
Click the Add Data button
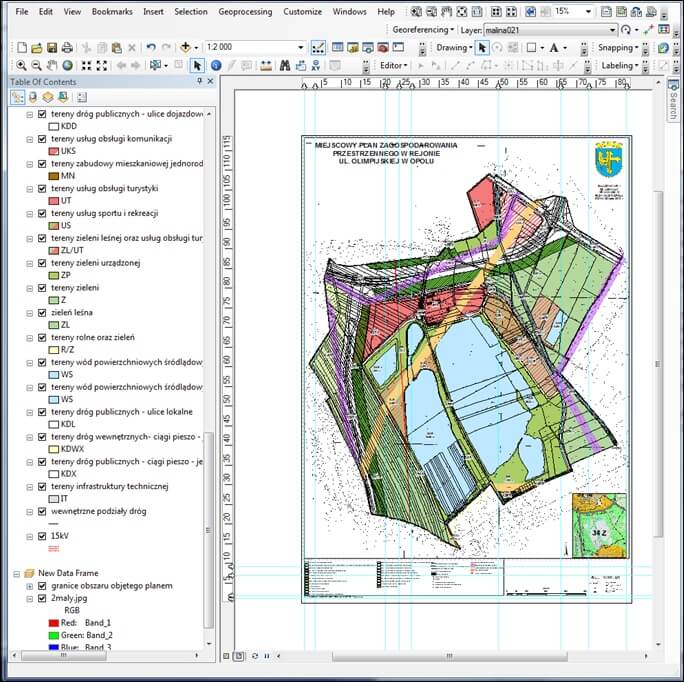pos(185,47)
